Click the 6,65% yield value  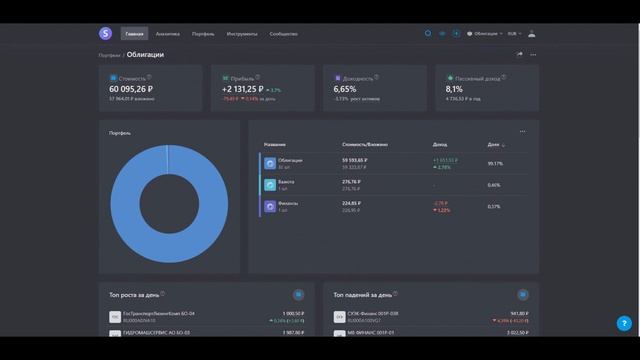pyautogui.click(x=345, y=89)
